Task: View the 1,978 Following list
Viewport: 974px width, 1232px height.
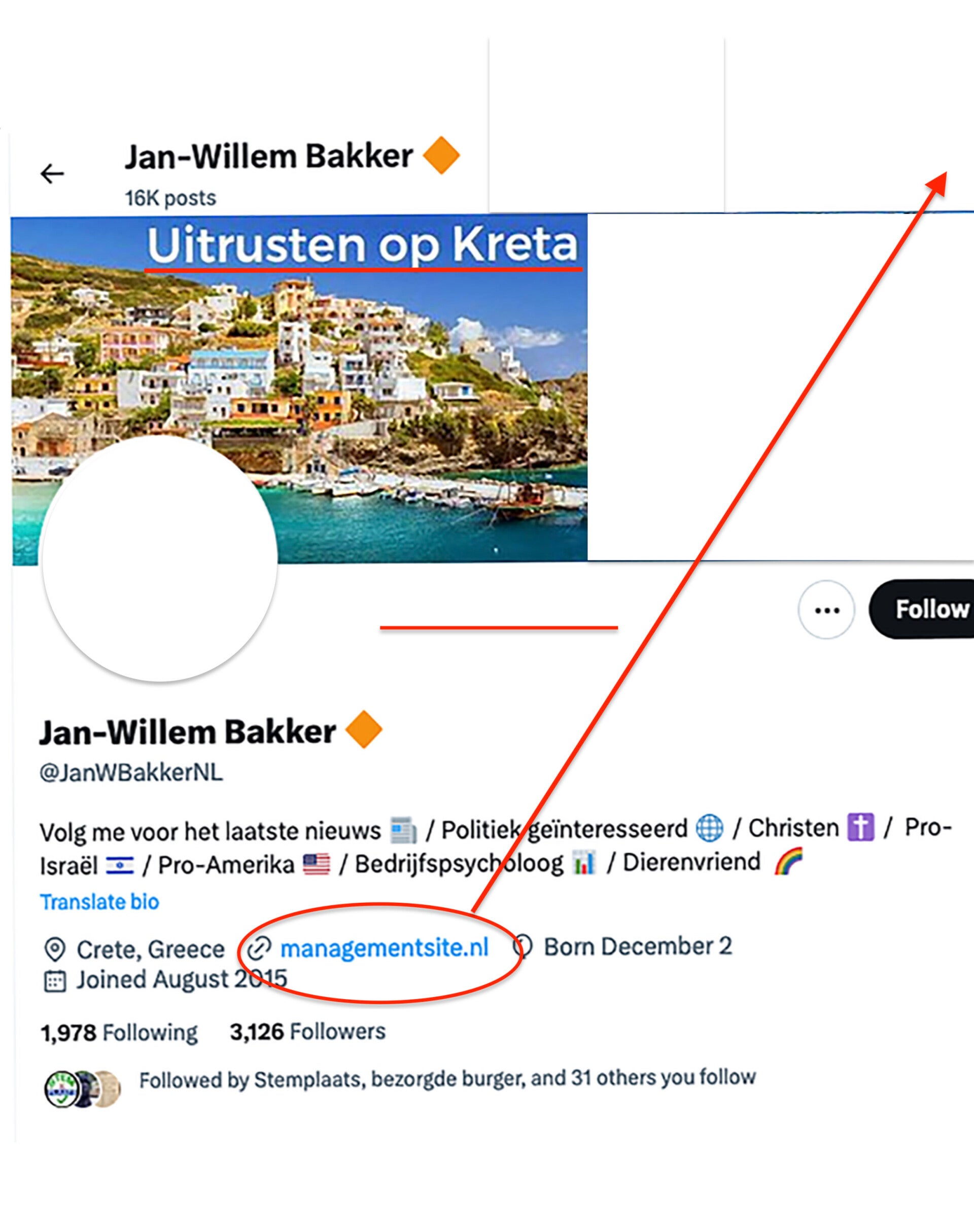Action: tap(119, 1033)
